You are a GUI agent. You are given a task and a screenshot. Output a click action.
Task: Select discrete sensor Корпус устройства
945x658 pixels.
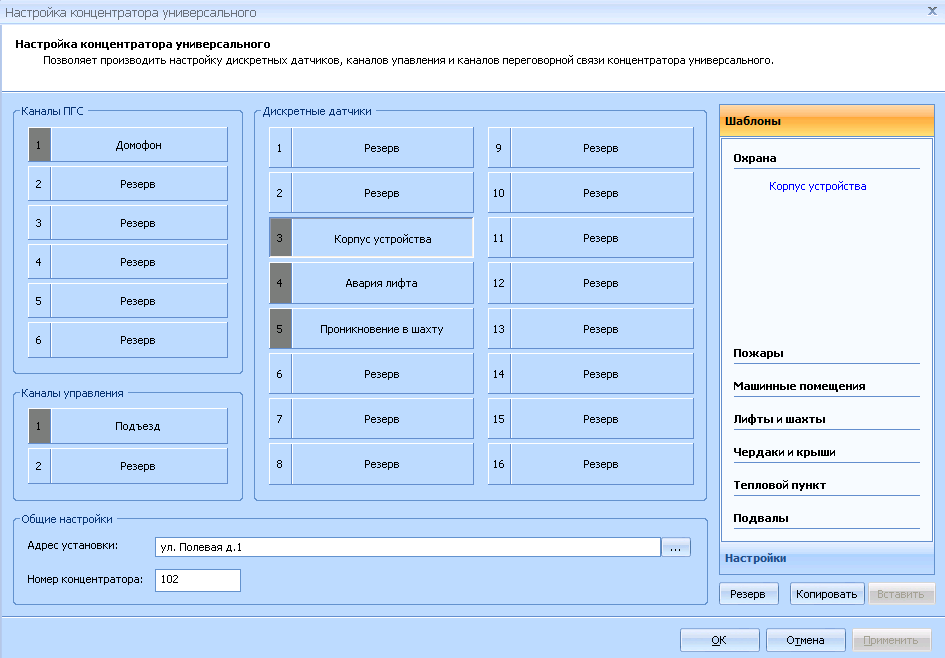pyautogui.click(x=382, y=239)
